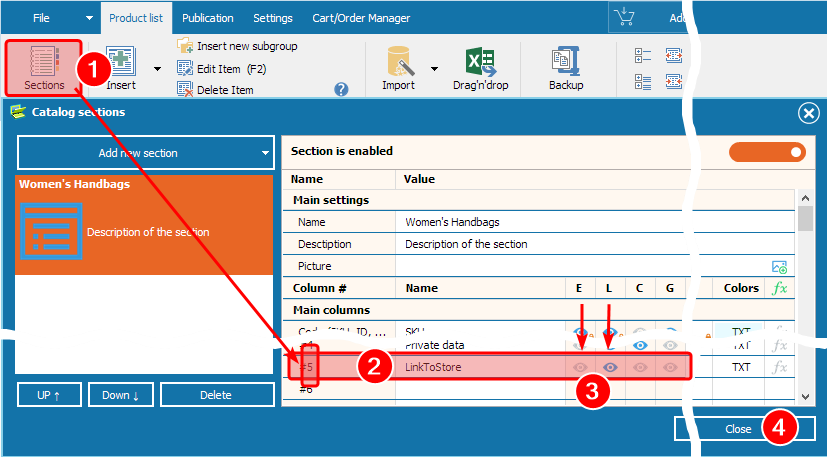Viewport: 827px width, 457px height.
Task: Toggle L column eye for LinkToStore
Action: pos(609,367)
